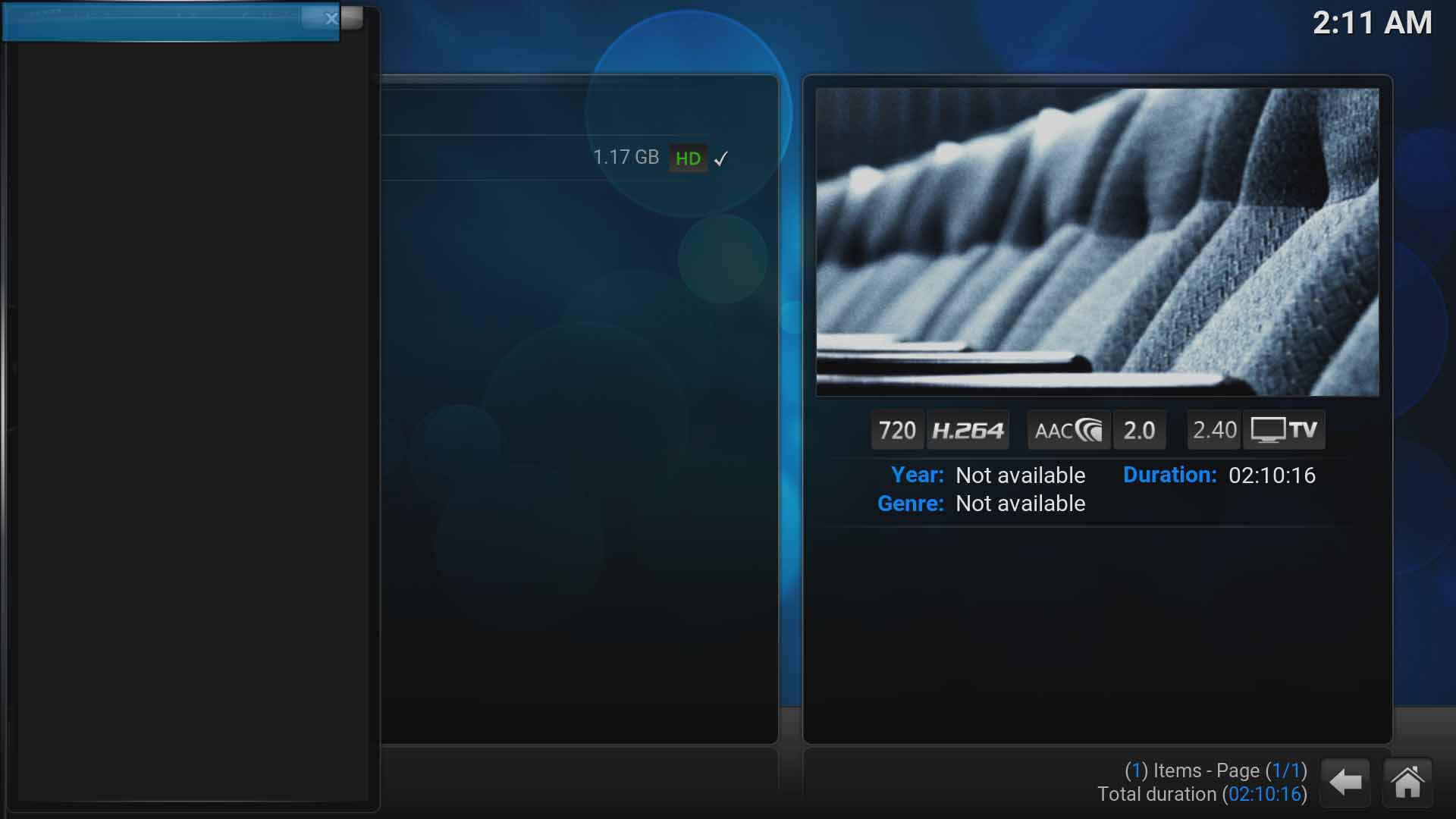1456x819 pixels.
Task: Click the 2:11 AM clock
Action: click(1372, 23)
